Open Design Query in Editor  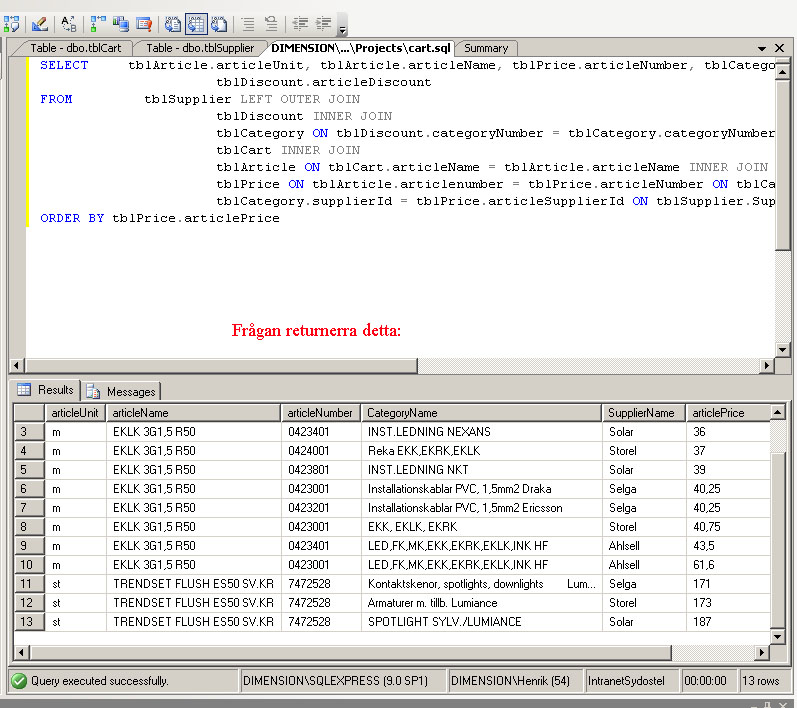coord(40,24)
